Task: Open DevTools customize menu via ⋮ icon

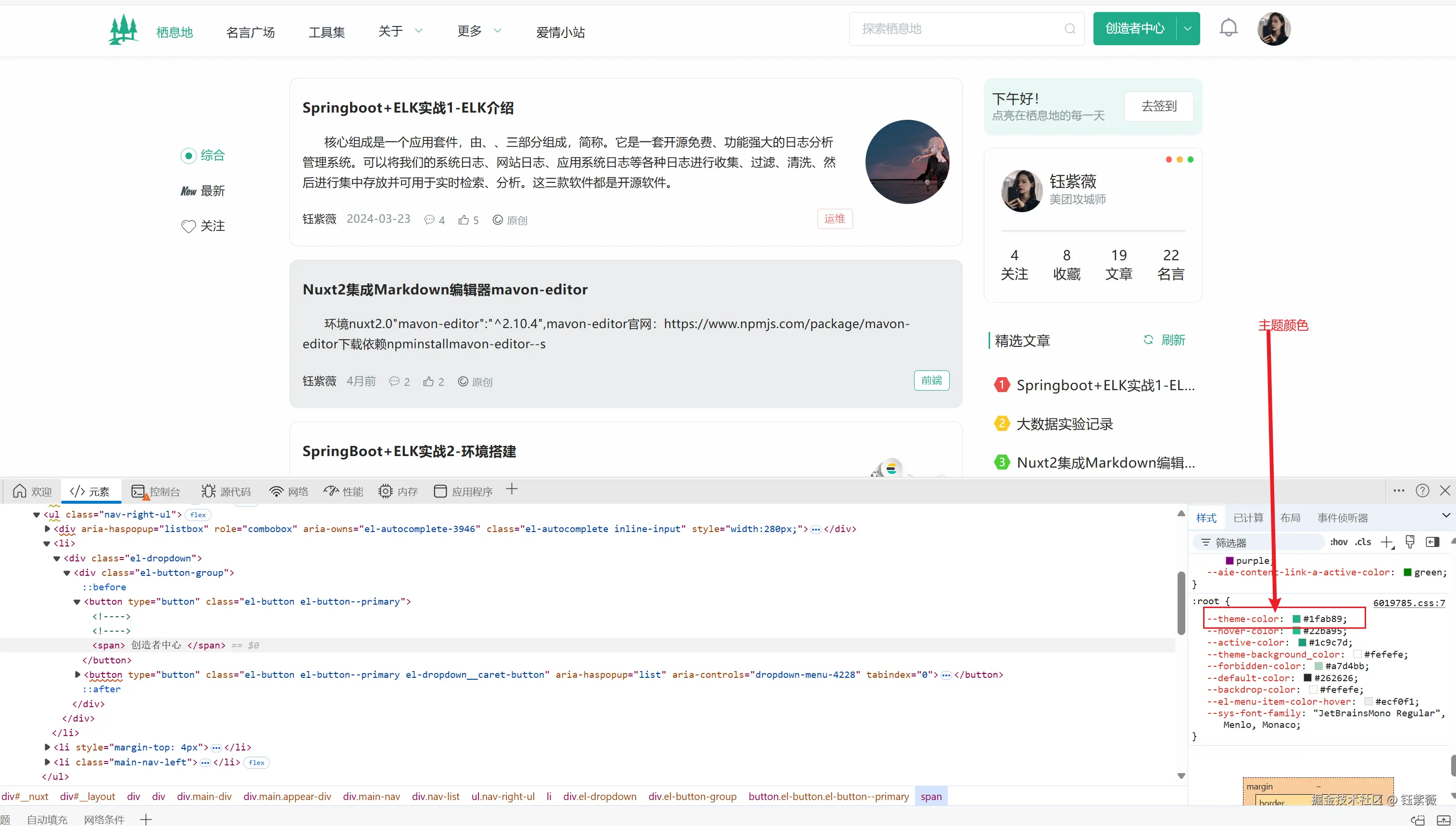Action: (1398, 491)
